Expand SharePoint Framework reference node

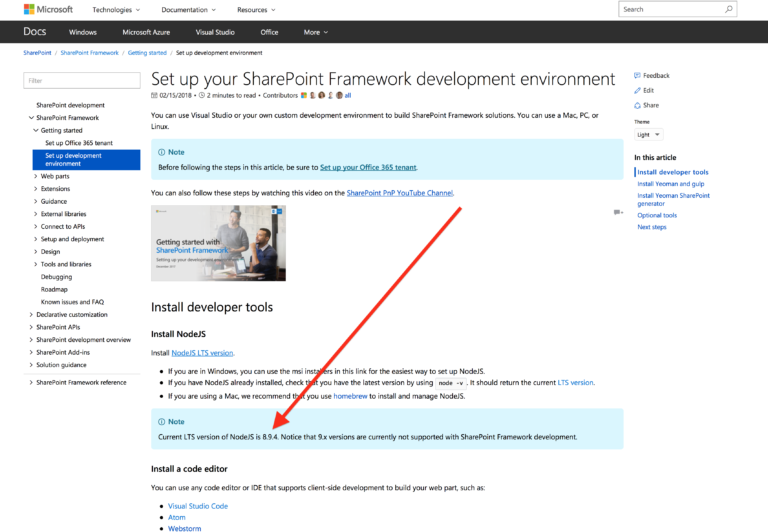pyautogui.click(x=31, y=382)
